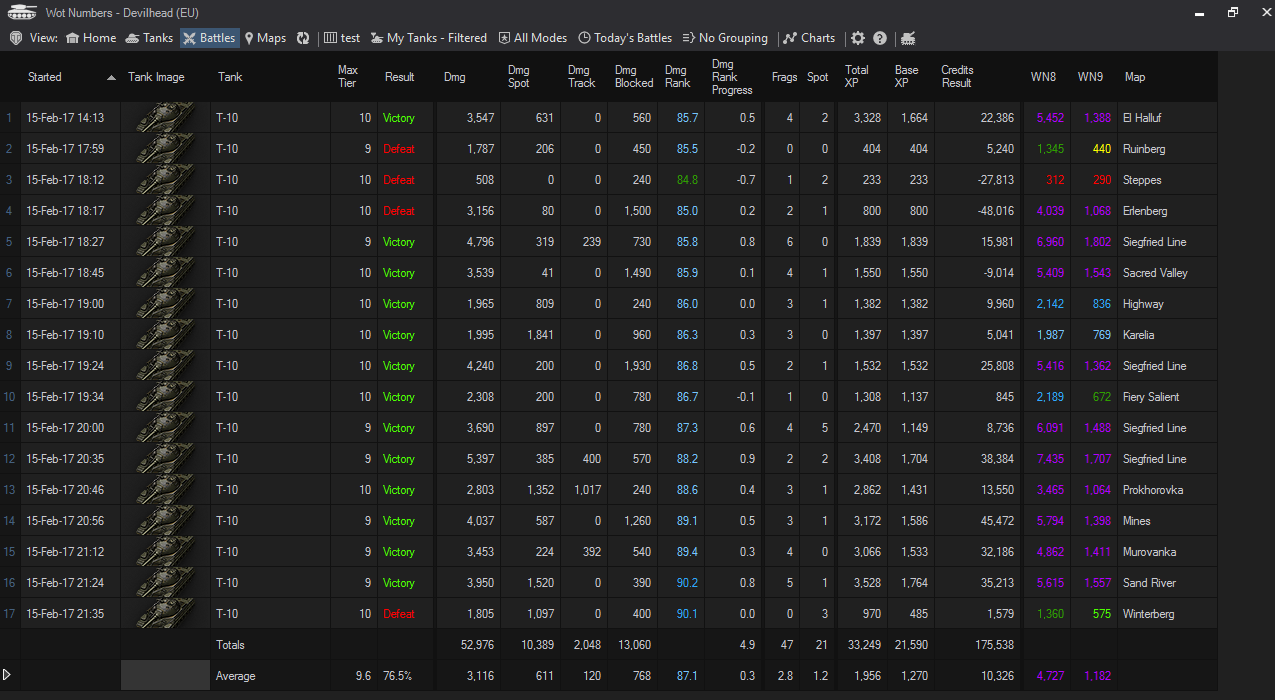Viewport: 1275px width, 700px height.
Task: Open the All Modes battle mode filter
Action: [x=532, y=38]
